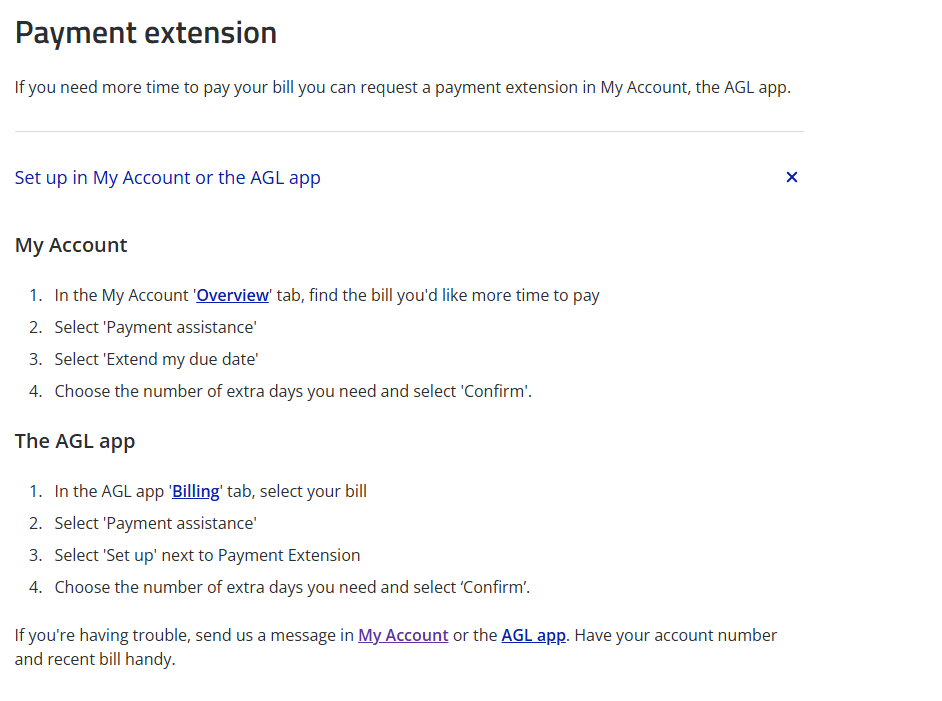Open the 'Overview' link under My Account steps
Image resolution: width=942 pixels, height=701 pixels.
[x=233, y=295]
